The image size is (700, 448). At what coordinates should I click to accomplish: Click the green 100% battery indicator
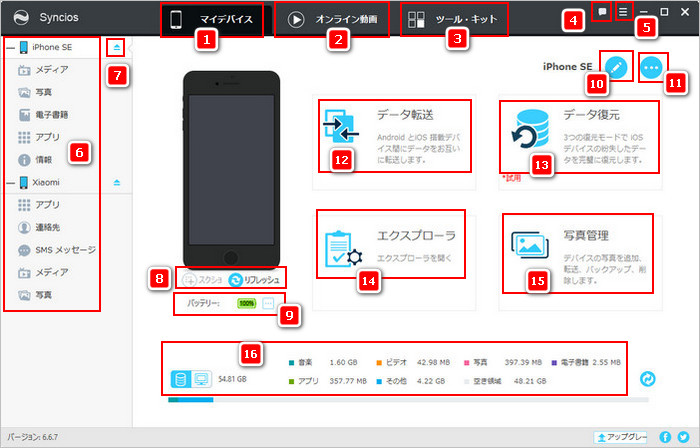246,303
